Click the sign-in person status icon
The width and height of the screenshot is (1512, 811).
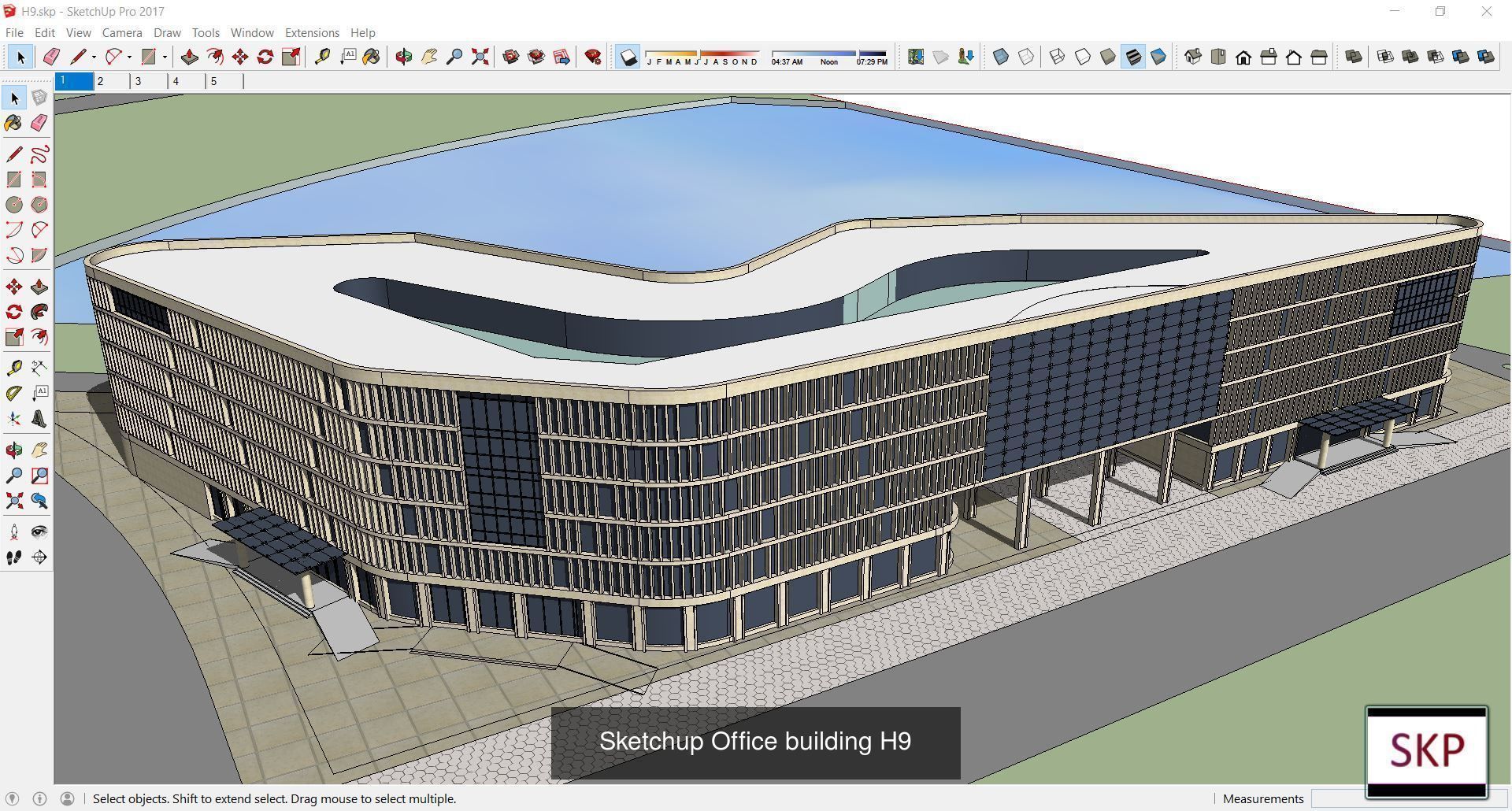pos(68,798)
